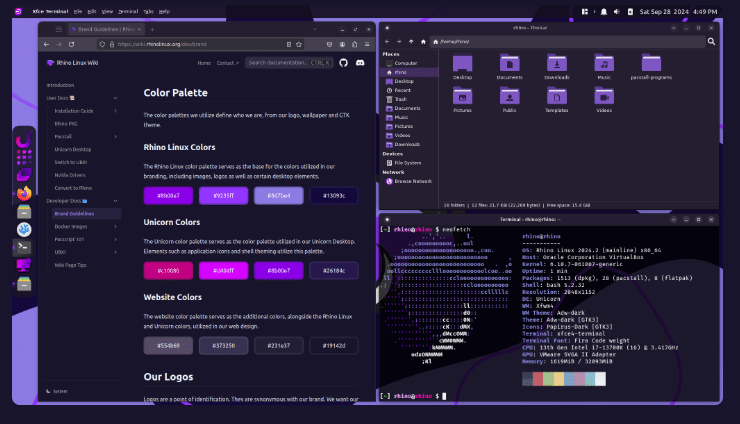Expand Pacscript 101 in wiki sidebar
The width and height of the screenshot is (740, 424).
(115, 239)
